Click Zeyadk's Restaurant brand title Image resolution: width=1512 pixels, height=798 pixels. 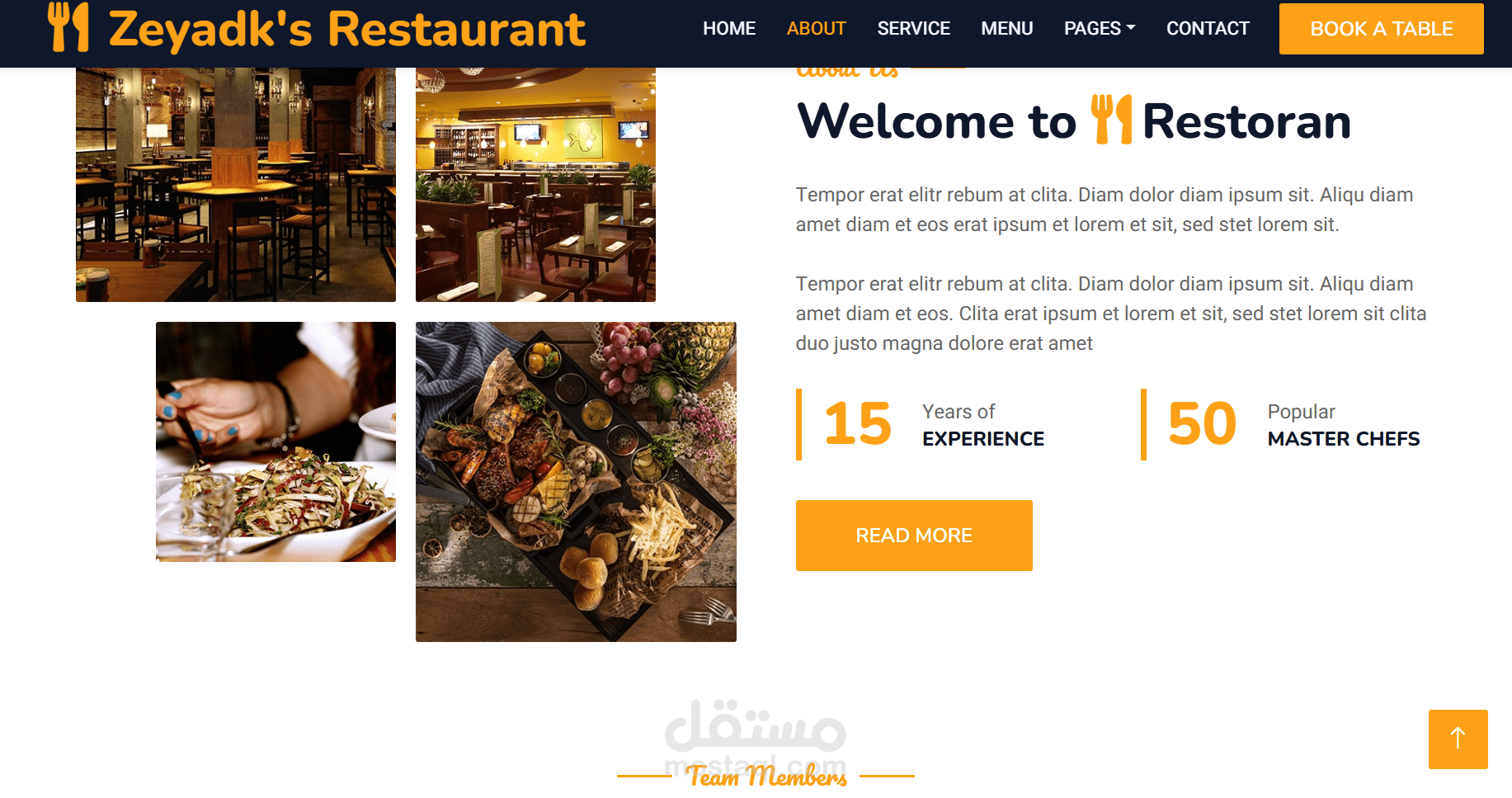[347, 29]
